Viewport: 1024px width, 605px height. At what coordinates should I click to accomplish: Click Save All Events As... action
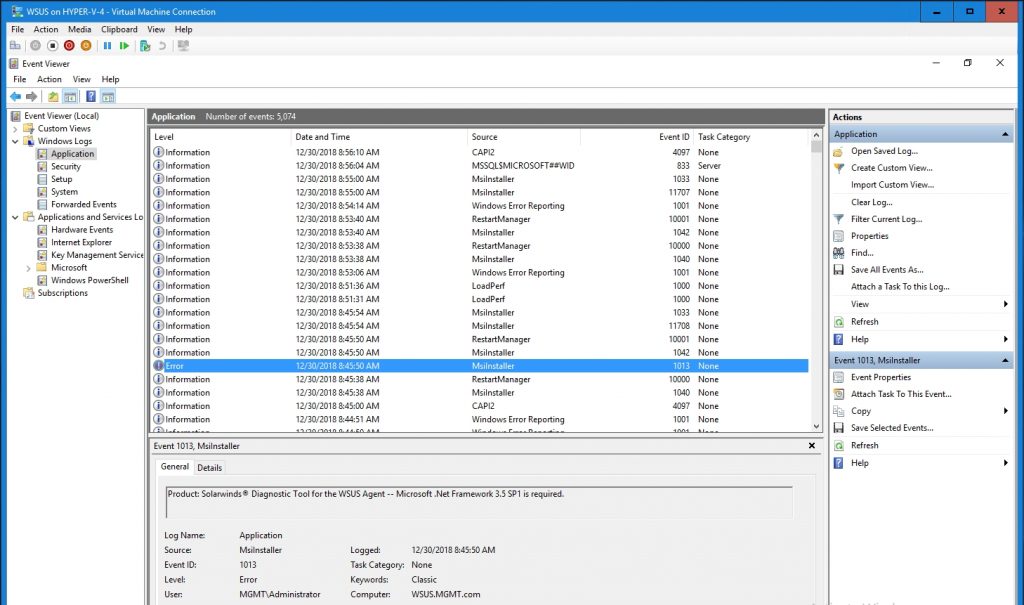coord(887,270)
